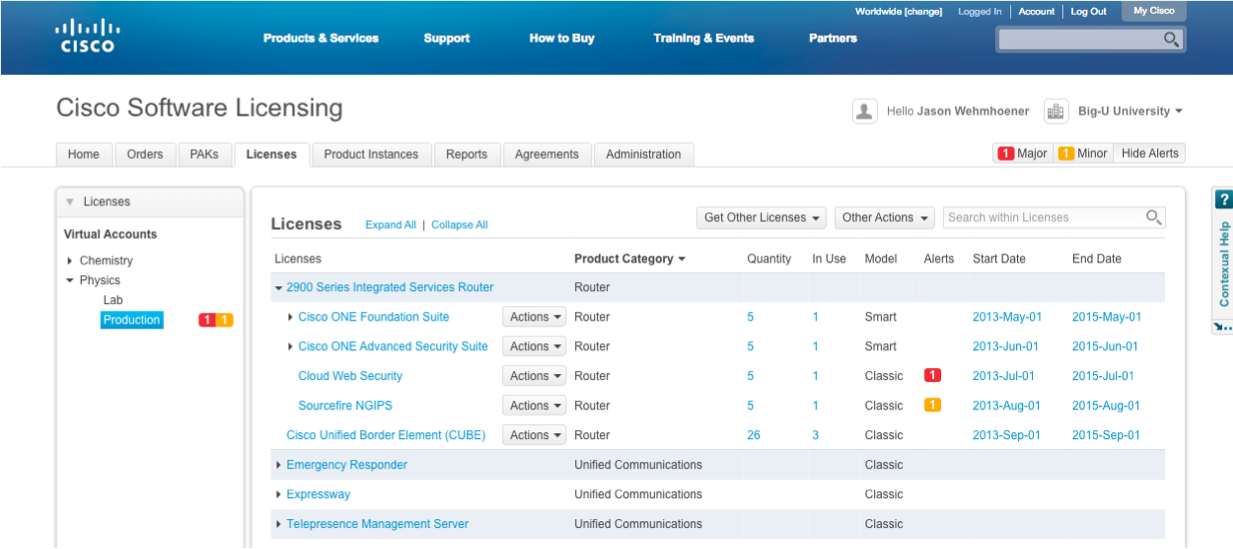Viewport: 1233px width, 549px height.
Task: Open the Other Actions dropdown
Action: pos(885,217)
